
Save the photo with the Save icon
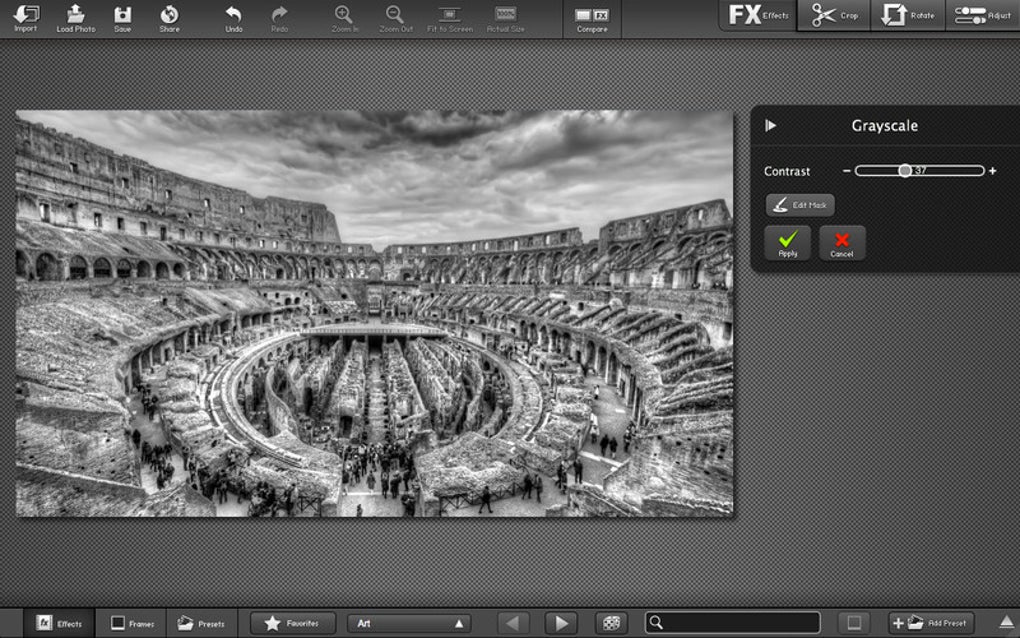point(122,17)
